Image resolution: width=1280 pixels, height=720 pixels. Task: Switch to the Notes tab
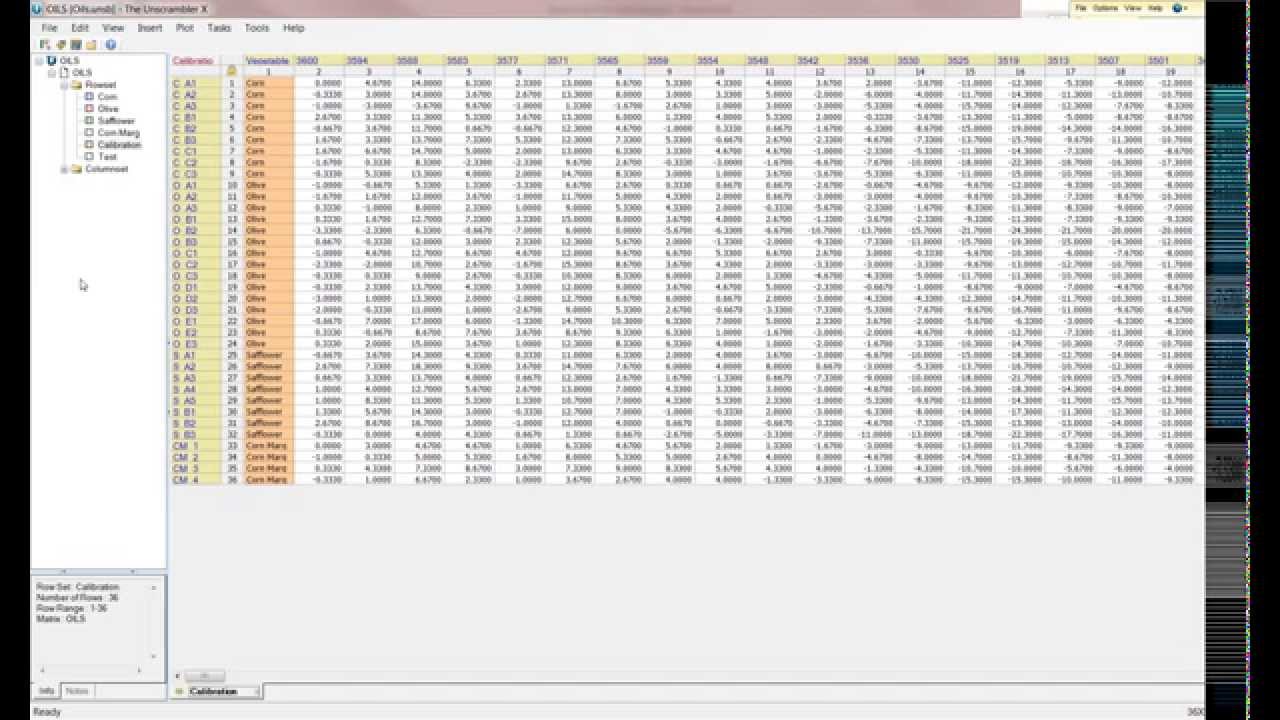tap(76, 691)
